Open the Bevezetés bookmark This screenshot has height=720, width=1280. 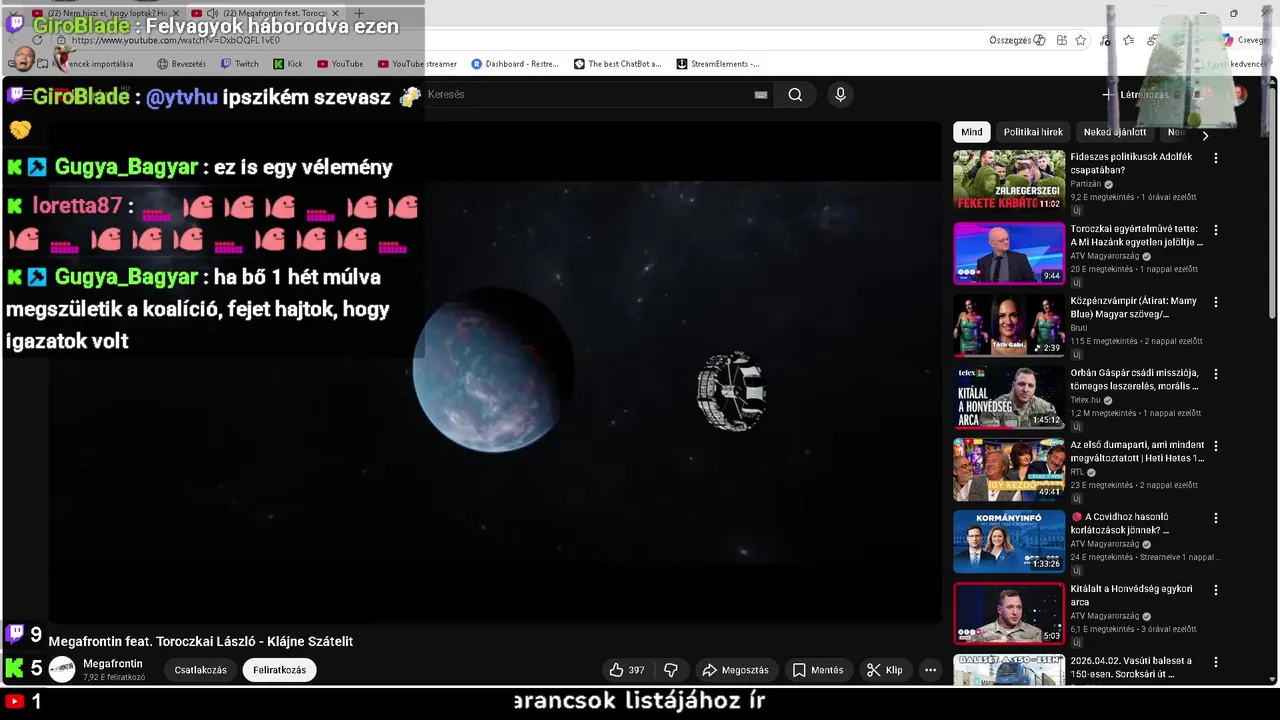(x=181, y=64)
